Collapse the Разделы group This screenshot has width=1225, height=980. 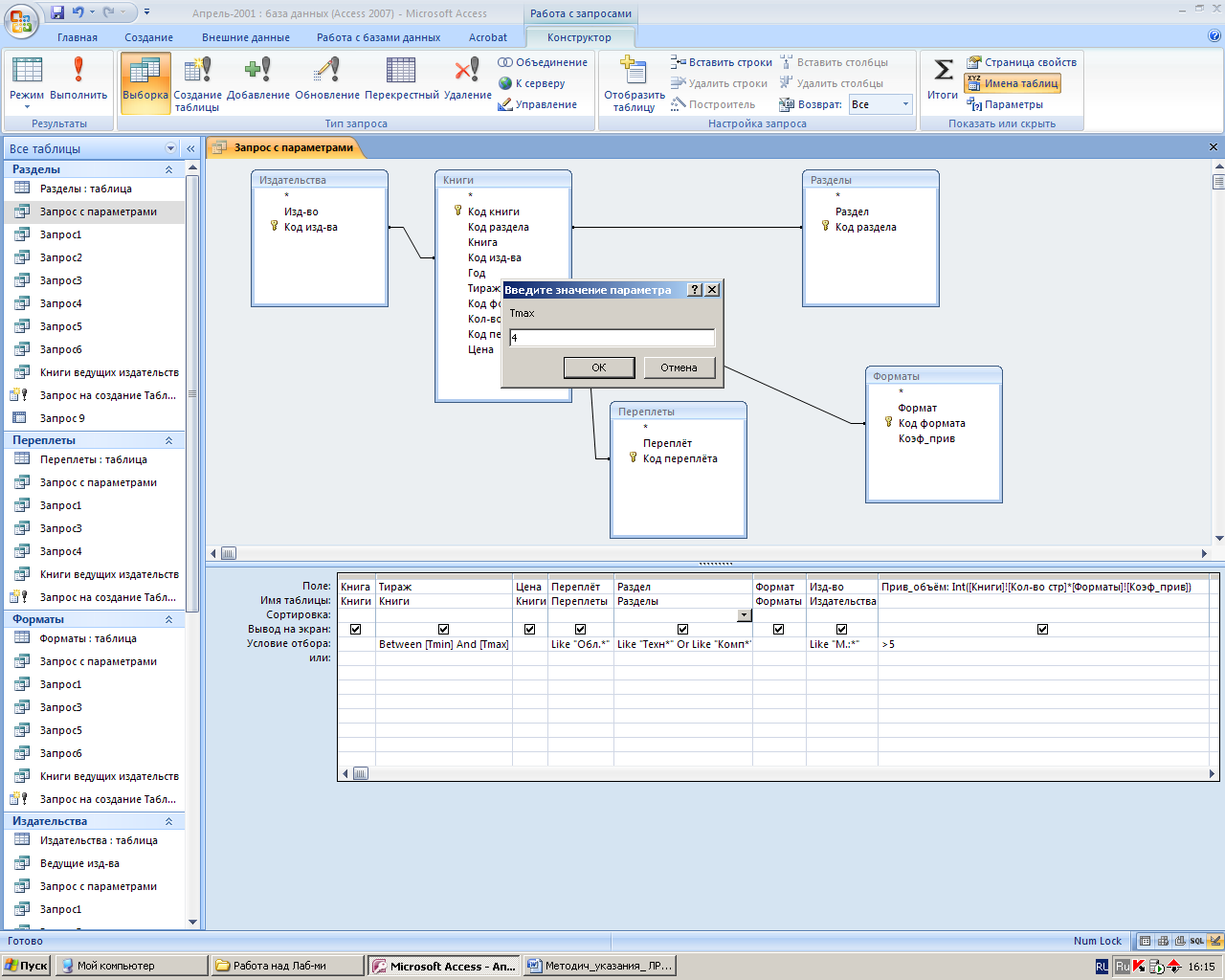(x=169, y=169)
